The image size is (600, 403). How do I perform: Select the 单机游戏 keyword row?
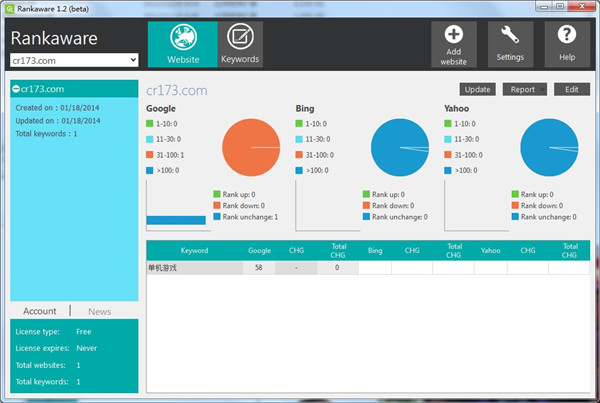(x=368, y=268)
